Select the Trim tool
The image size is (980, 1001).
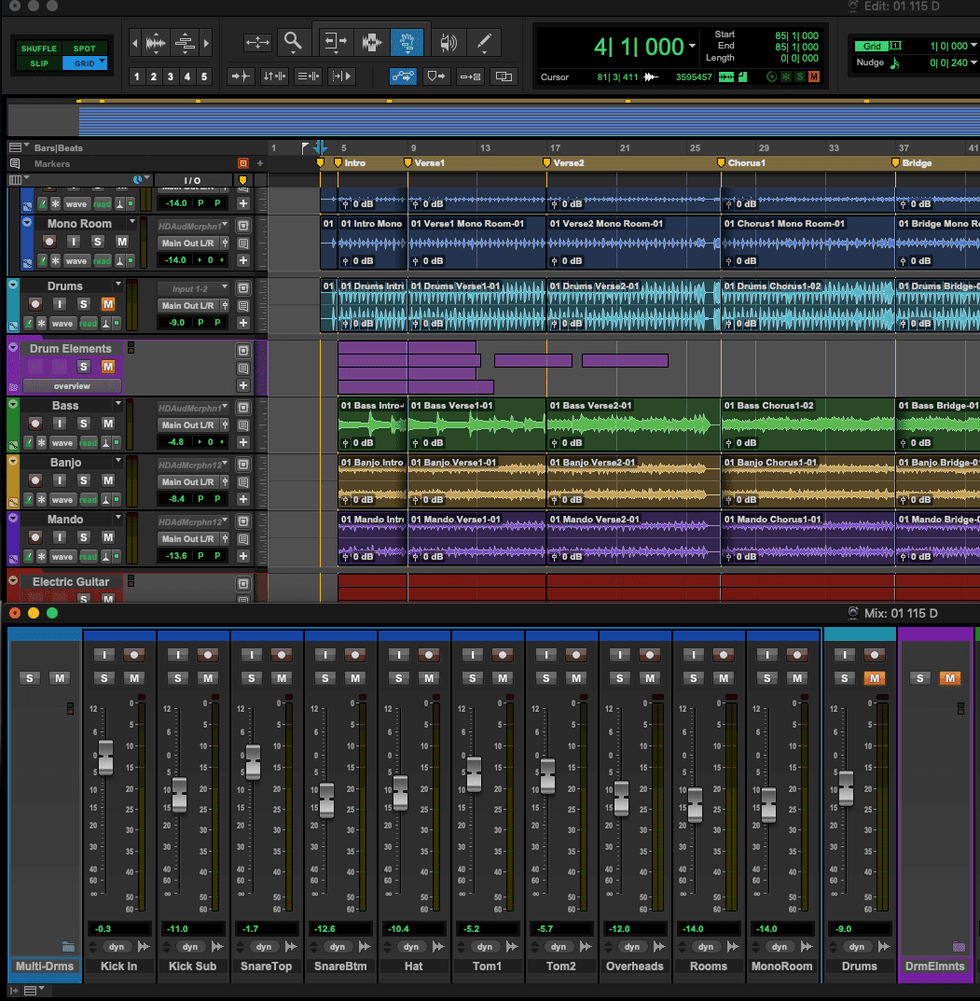[x=334, y=42]
